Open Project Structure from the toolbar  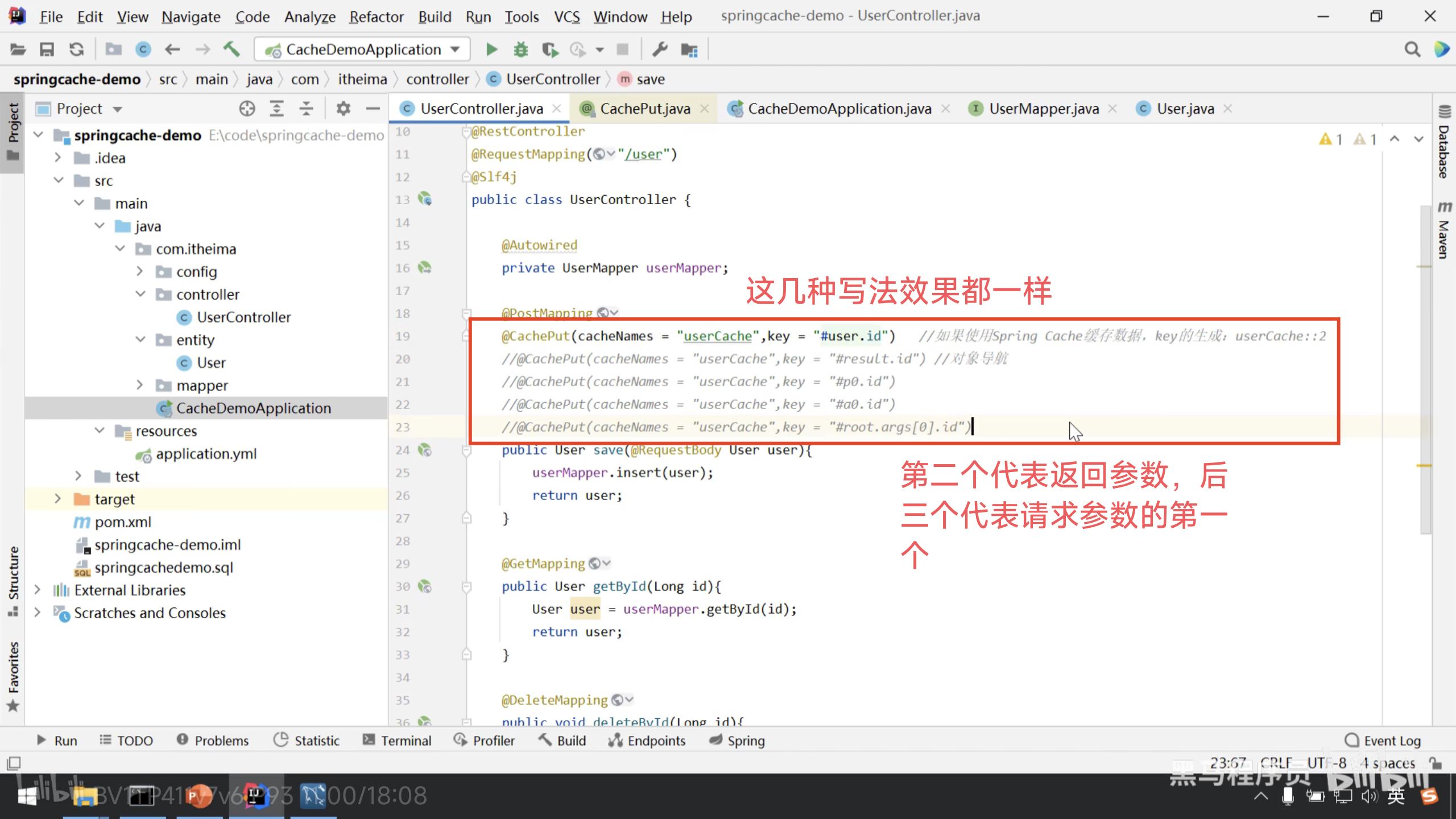689,49
